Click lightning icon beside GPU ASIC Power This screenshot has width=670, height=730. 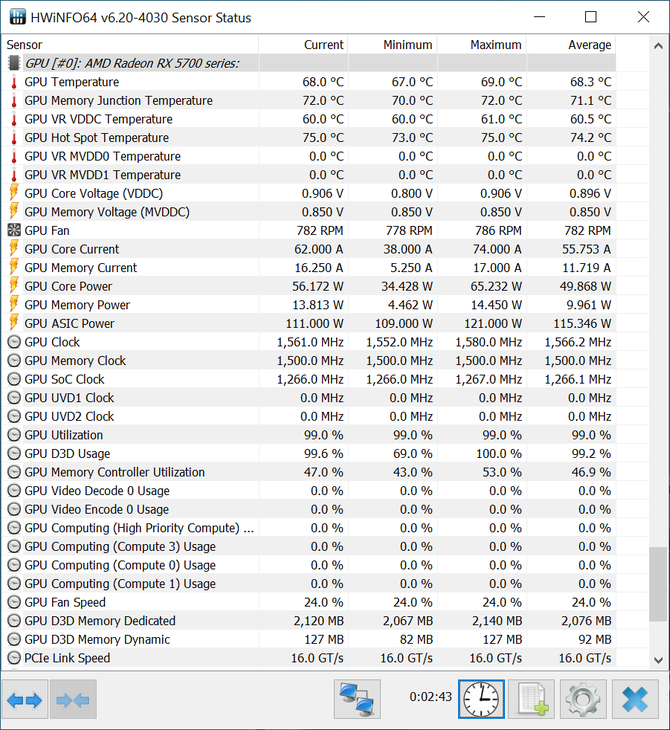14,323
